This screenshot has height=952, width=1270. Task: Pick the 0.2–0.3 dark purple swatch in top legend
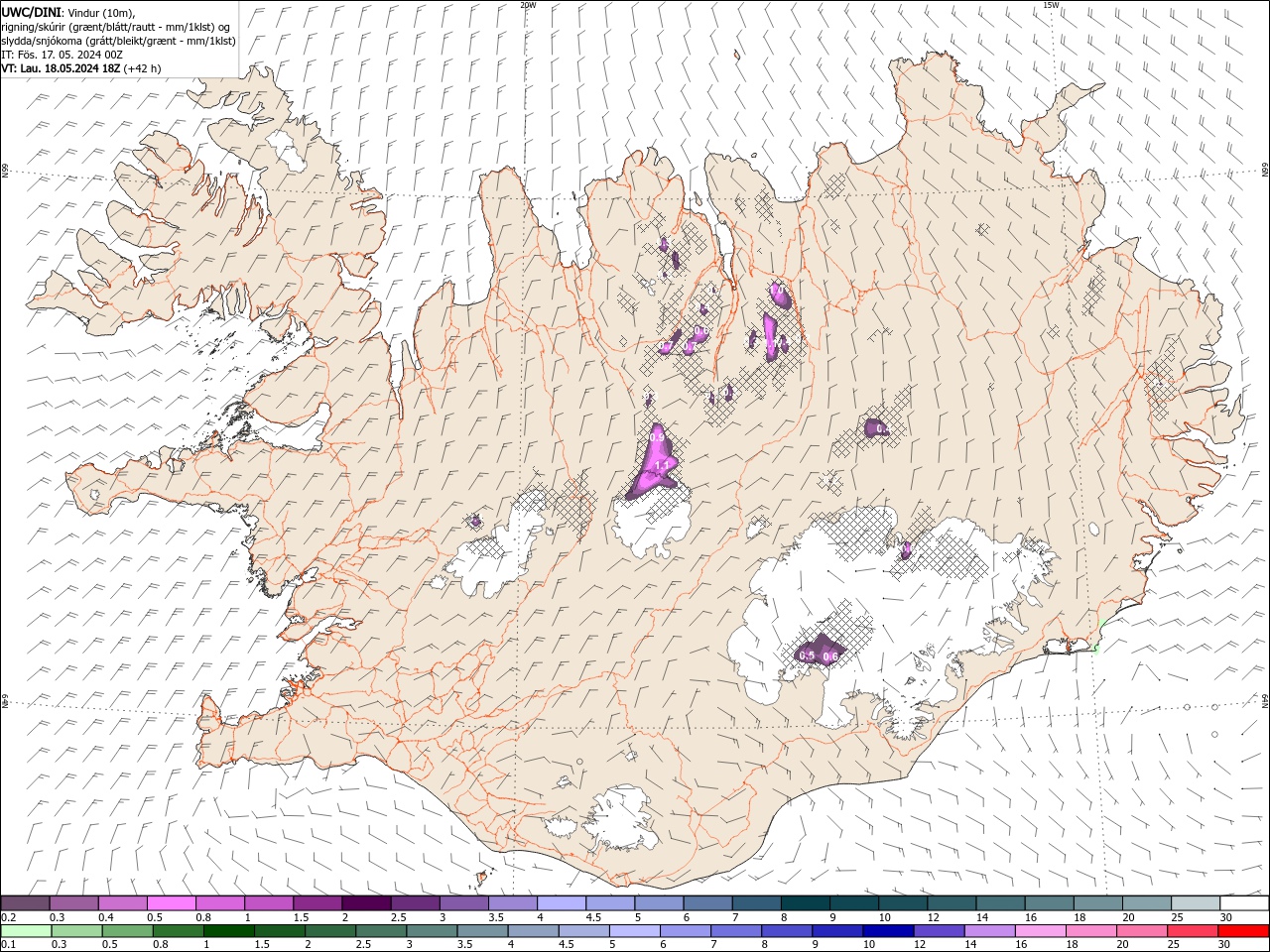click(x=25, y=903)
